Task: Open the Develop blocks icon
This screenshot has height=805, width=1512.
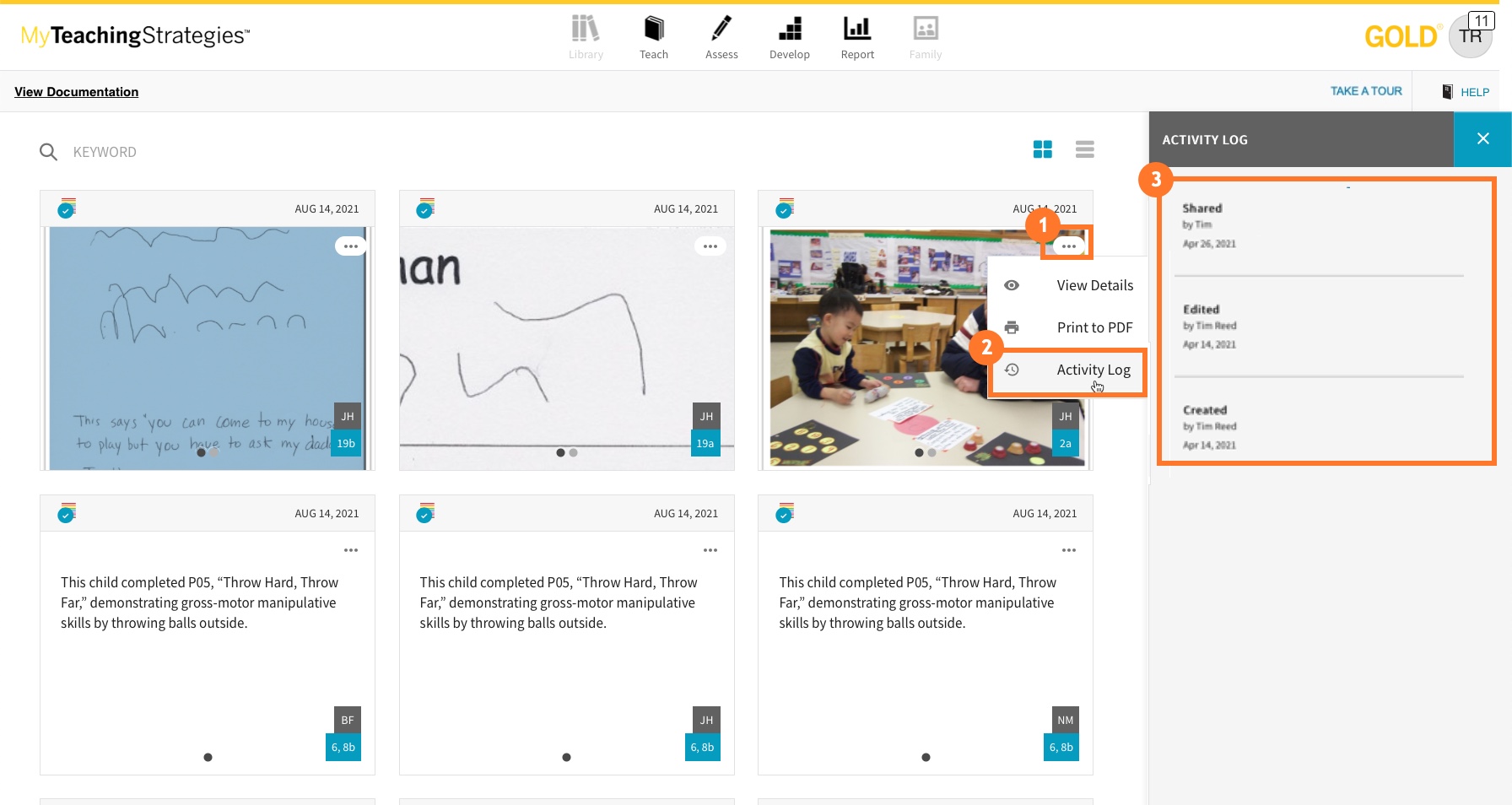Action: [789, 30]
